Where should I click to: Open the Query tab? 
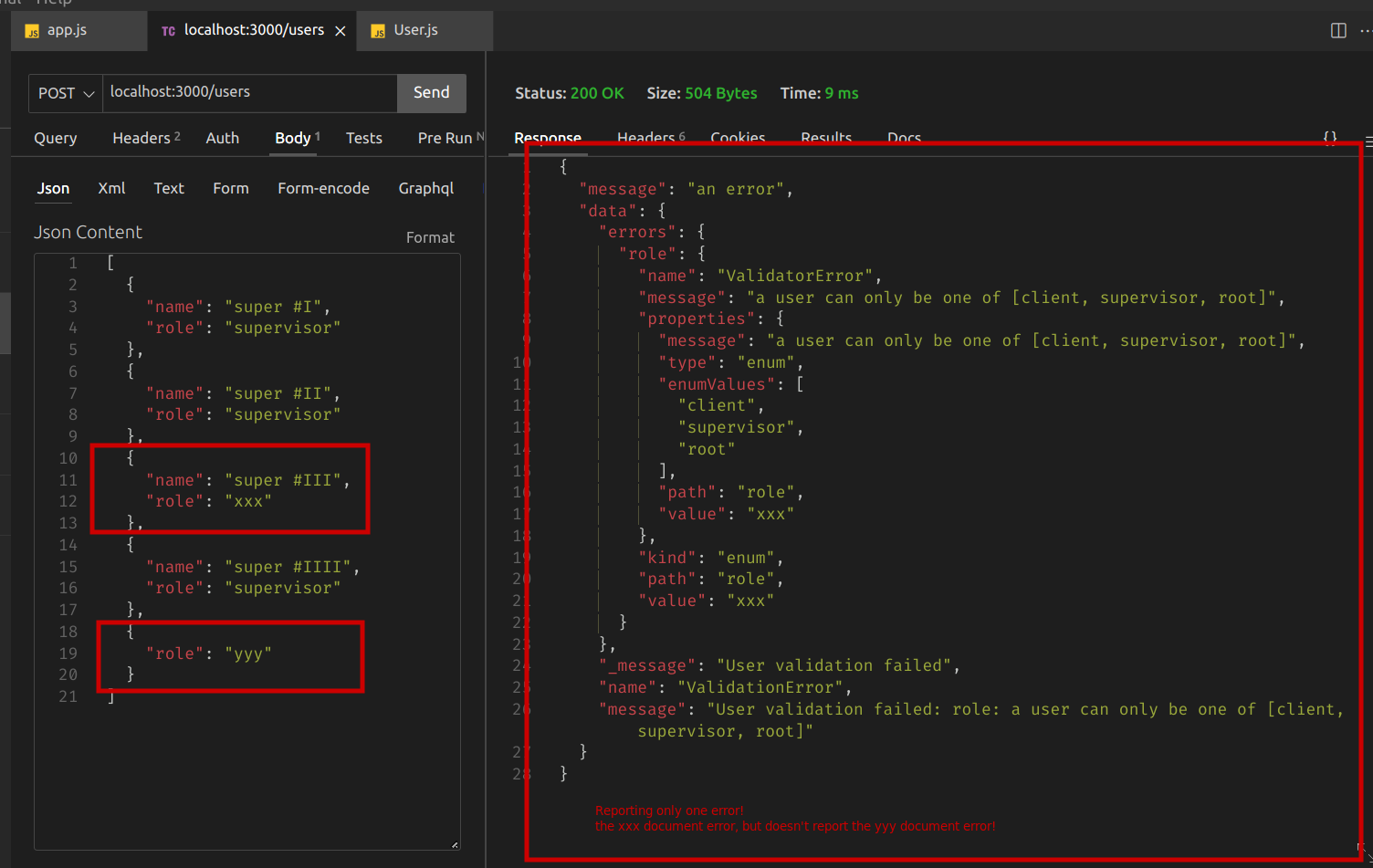point(56,138)
